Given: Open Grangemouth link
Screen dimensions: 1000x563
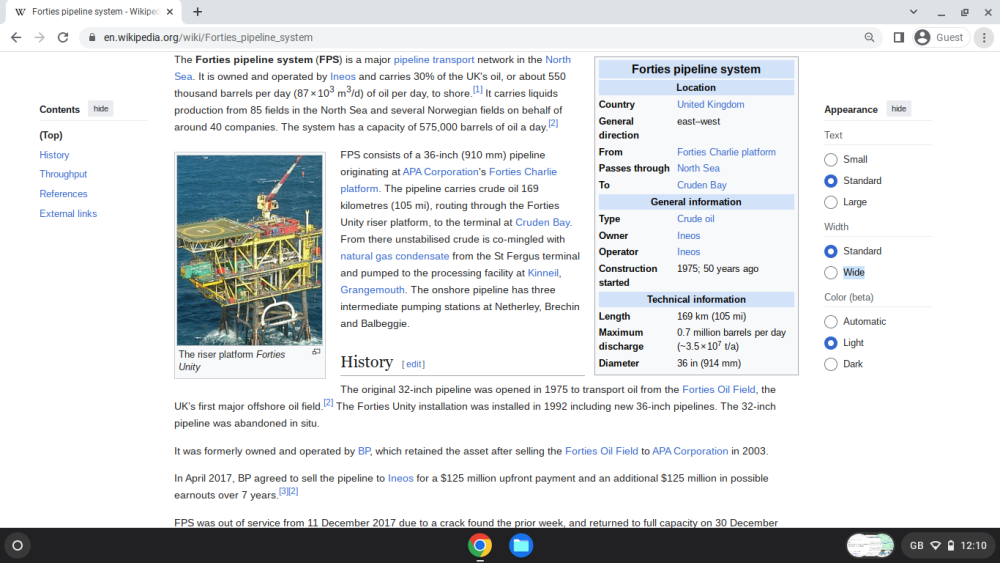Looking at the screenshot, I should pyautogui.click(x=372, y=290).
